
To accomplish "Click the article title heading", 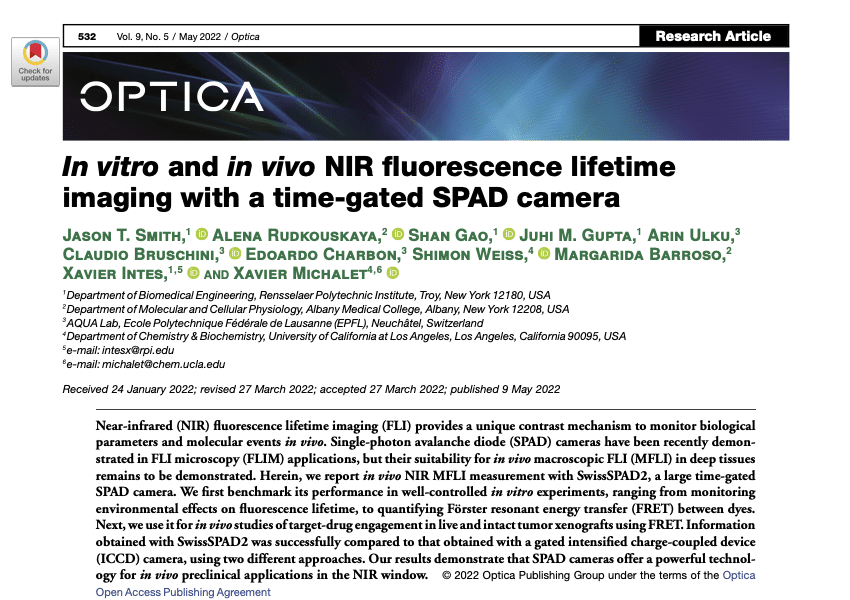I will (x=369, y=182).
